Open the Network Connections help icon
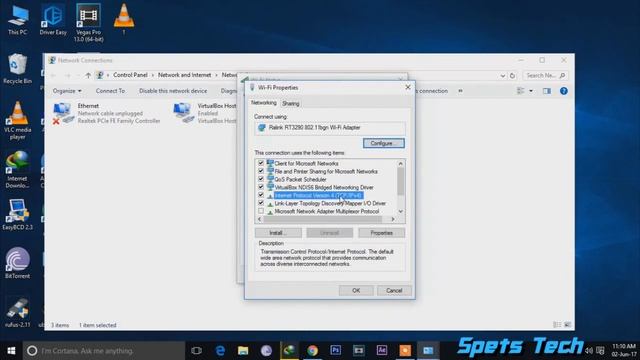Screen dimensions: 640x360 [564, 91]
